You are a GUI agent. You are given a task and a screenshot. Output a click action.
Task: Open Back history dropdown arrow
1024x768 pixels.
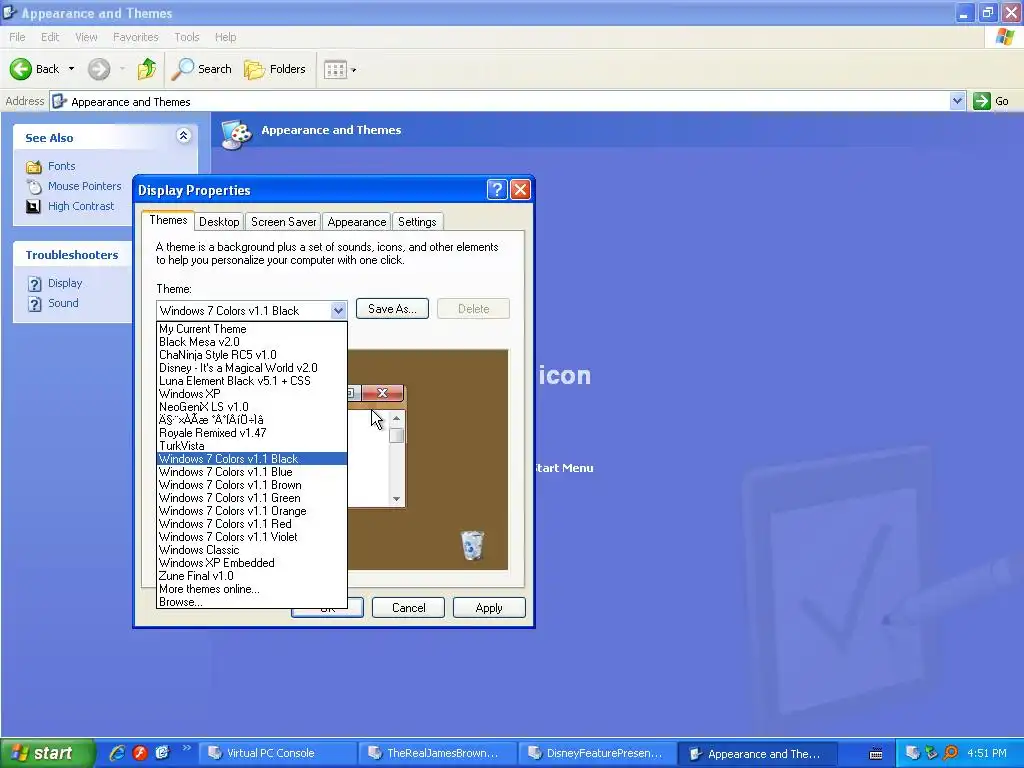71,69
